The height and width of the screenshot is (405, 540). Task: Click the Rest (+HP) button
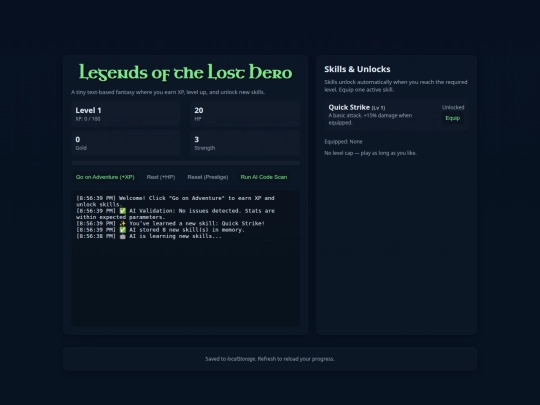[x=161, y=177]
